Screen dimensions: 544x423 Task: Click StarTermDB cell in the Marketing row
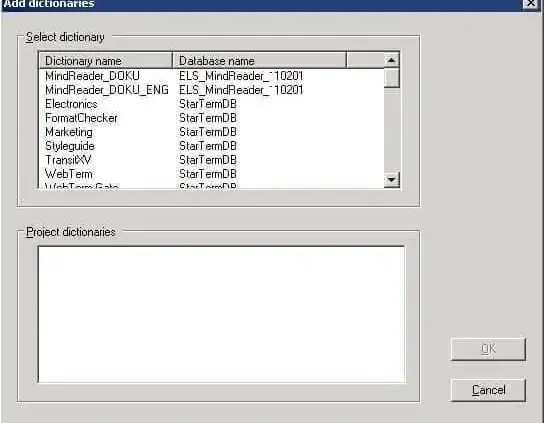pyautogui.click(x=208, y=132)
